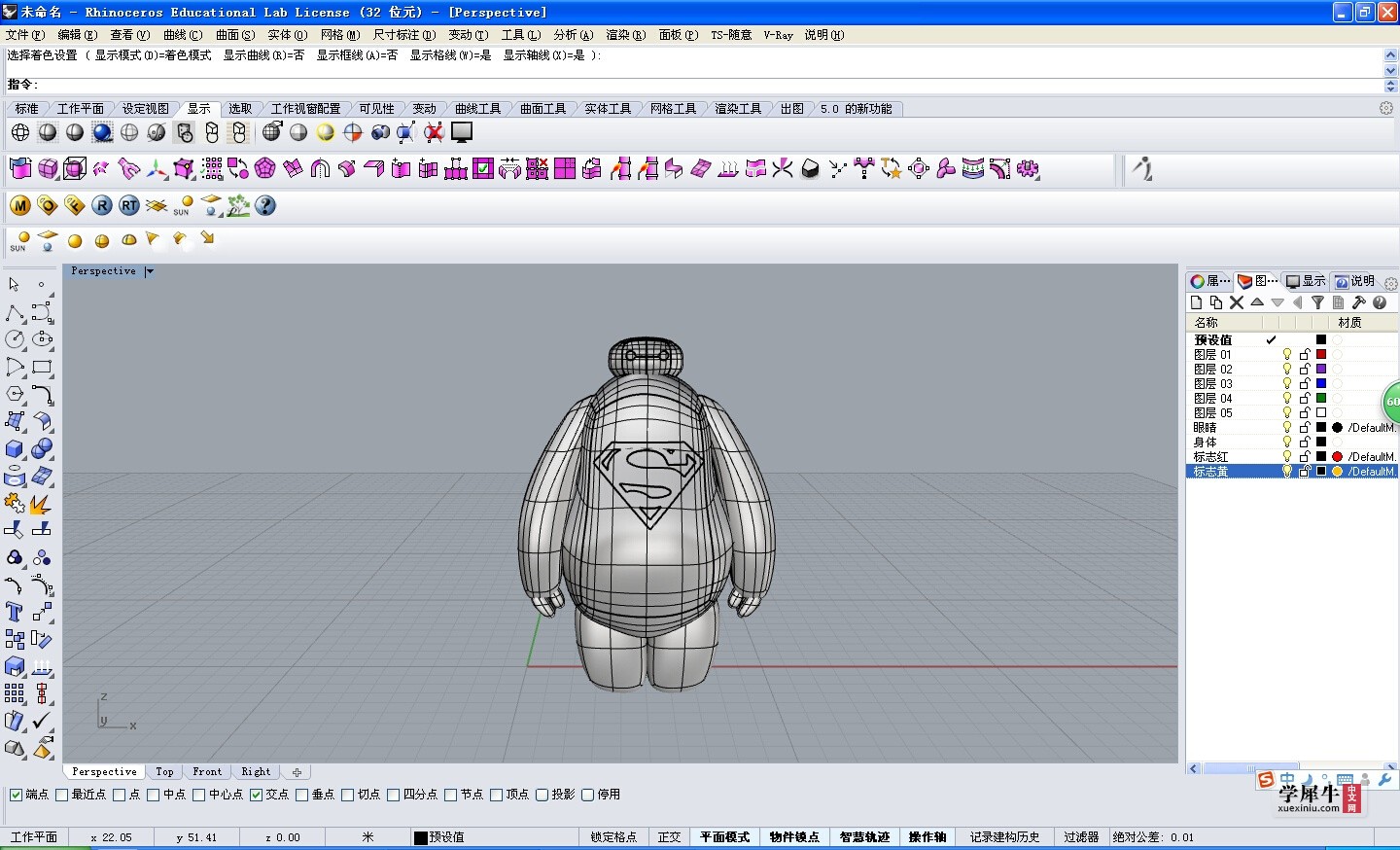Click blue color swatch of 图层 03

pyautogui.click(x=1321, y=383)
